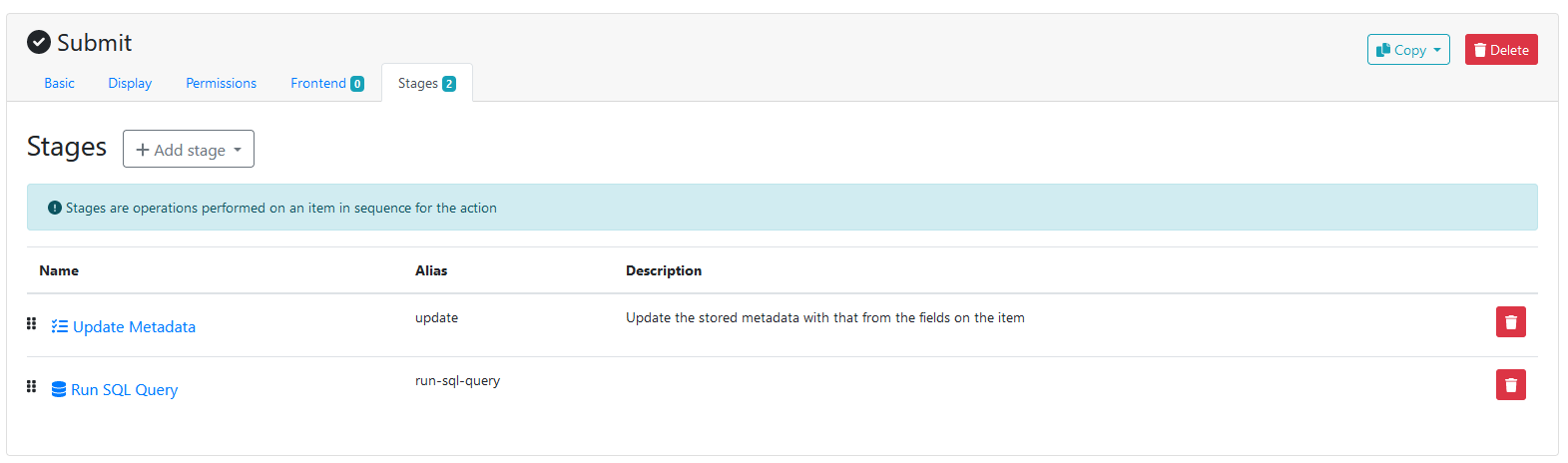
Task: Click the drag handle beside Run SQL Query
Action: pos(32,386)
